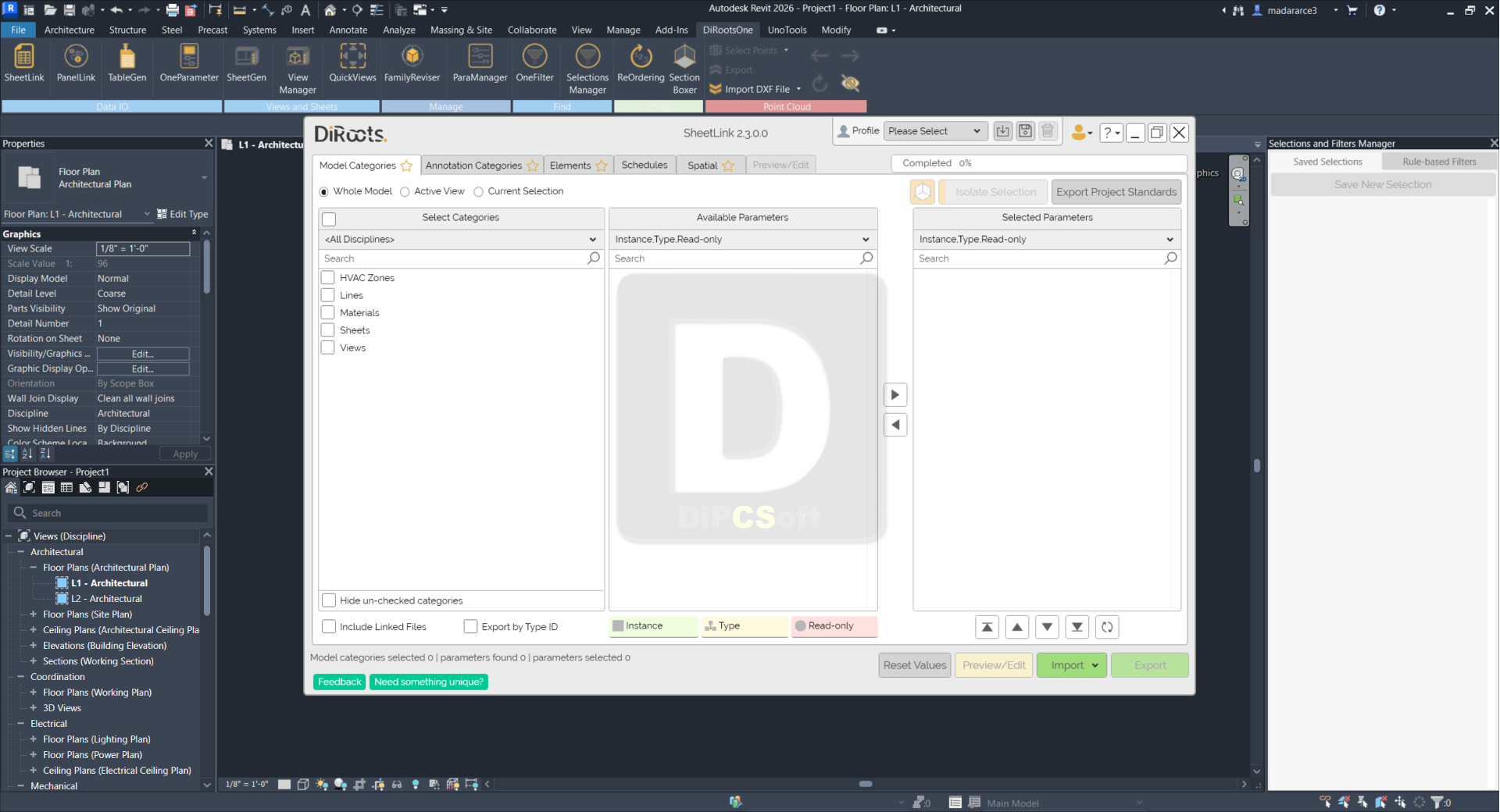Screen dimensions: 1500x812
Task: Check the Select Categories select-all box
Action: (329, 219)
